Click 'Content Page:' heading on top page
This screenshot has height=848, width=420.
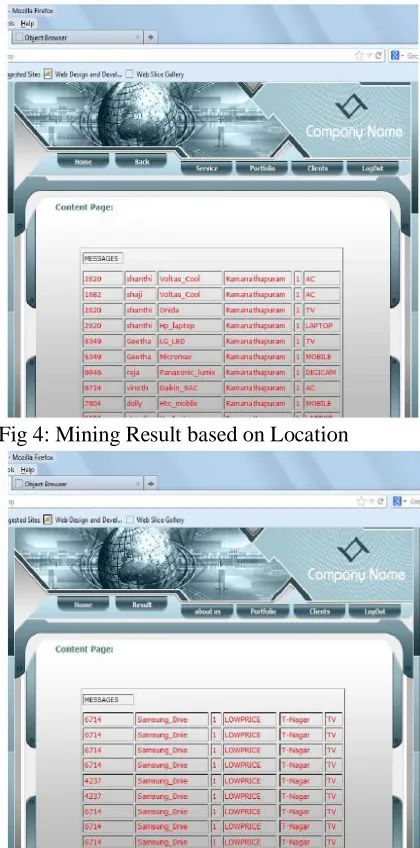(x=84, y=207)
